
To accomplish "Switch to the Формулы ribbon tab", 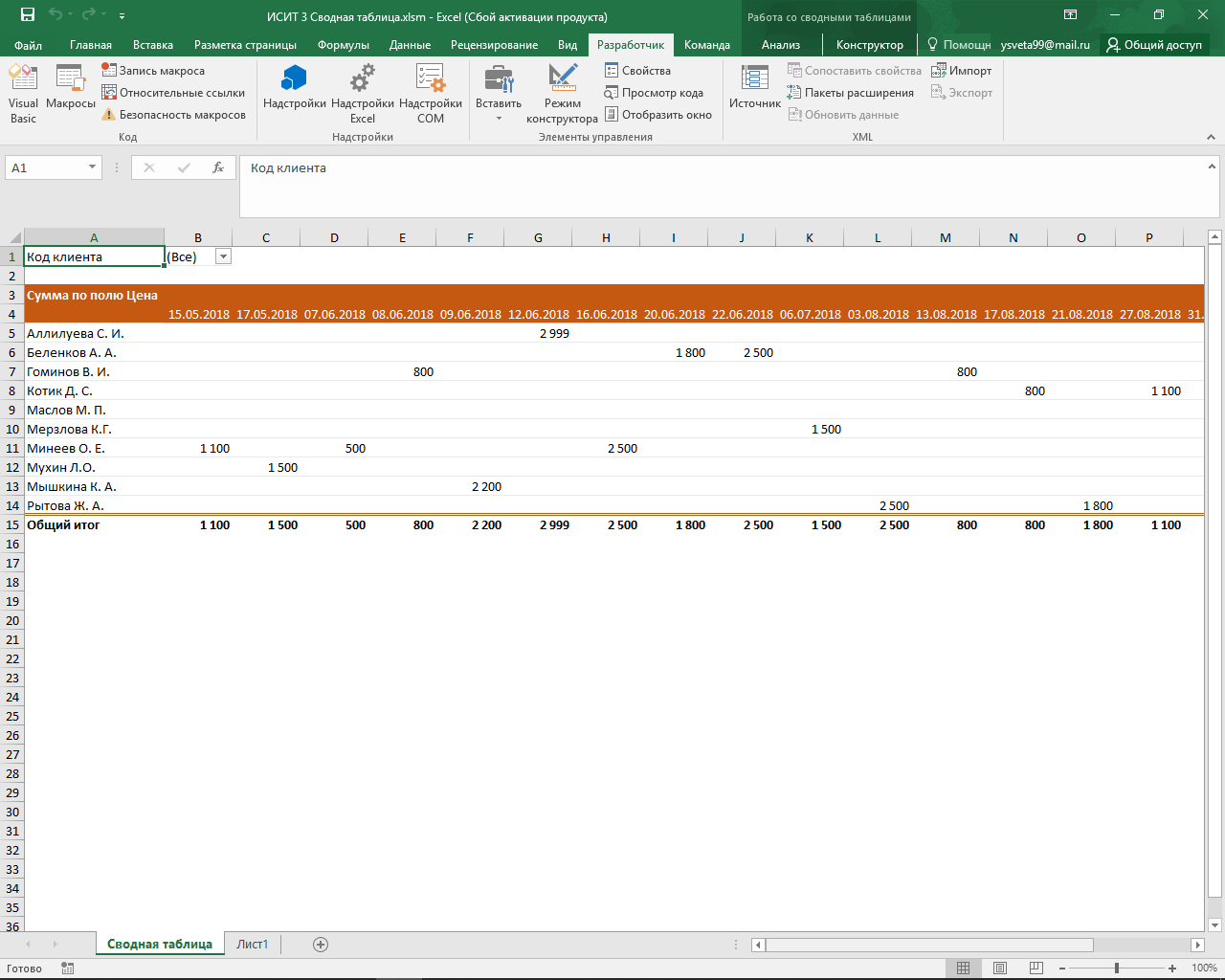I will point(343,45).
